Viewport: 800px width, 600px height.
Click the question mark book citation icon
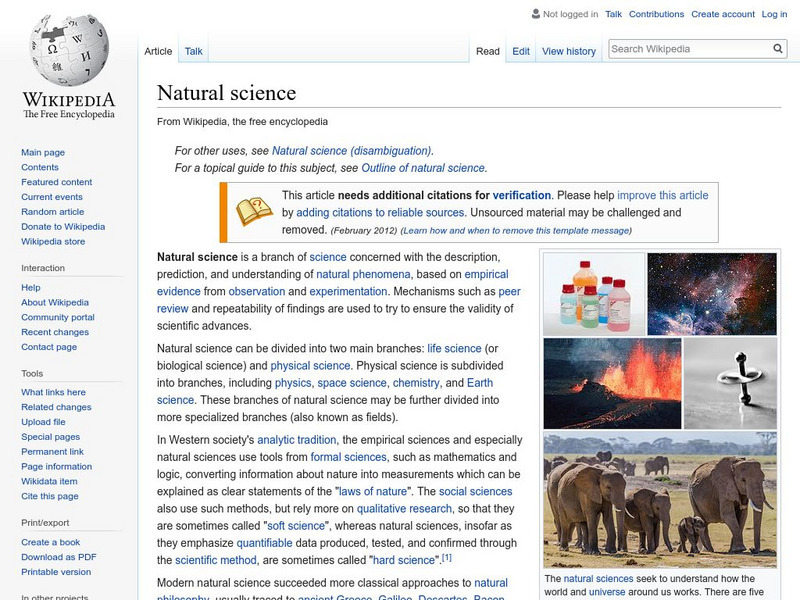253,211
